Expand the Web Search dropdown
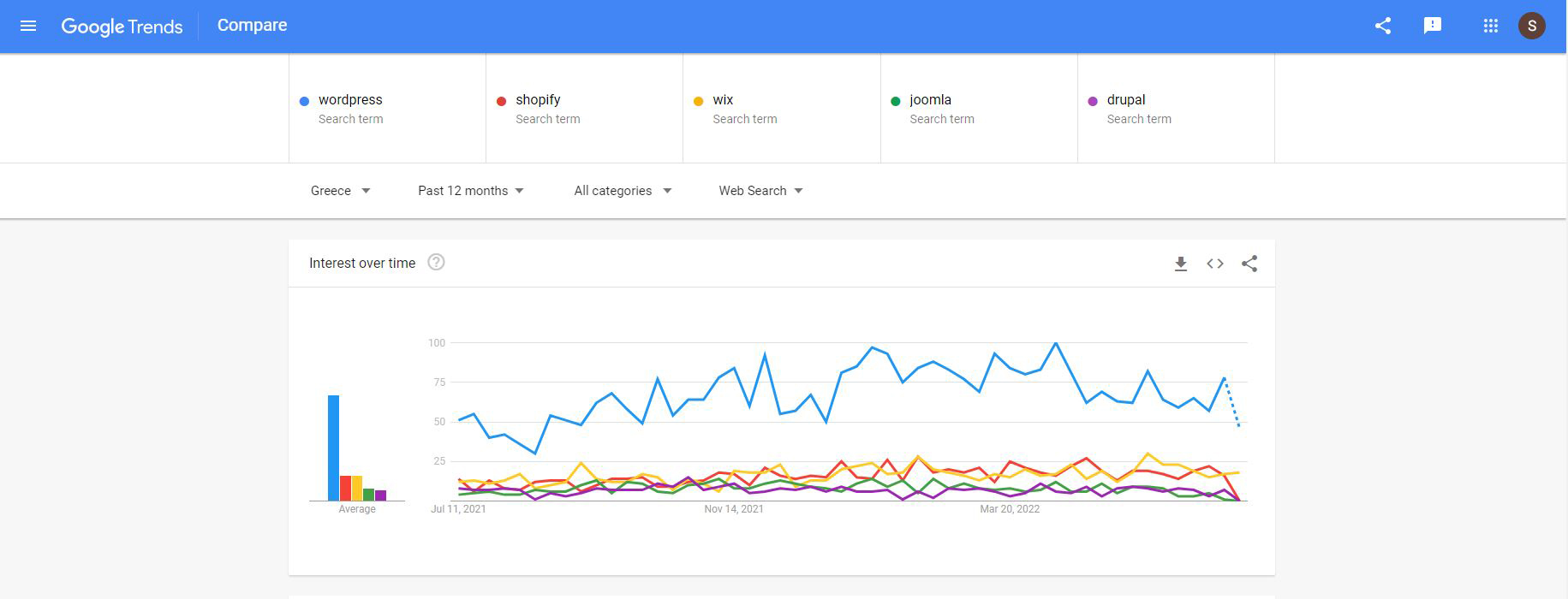 (x=760, y=191)
